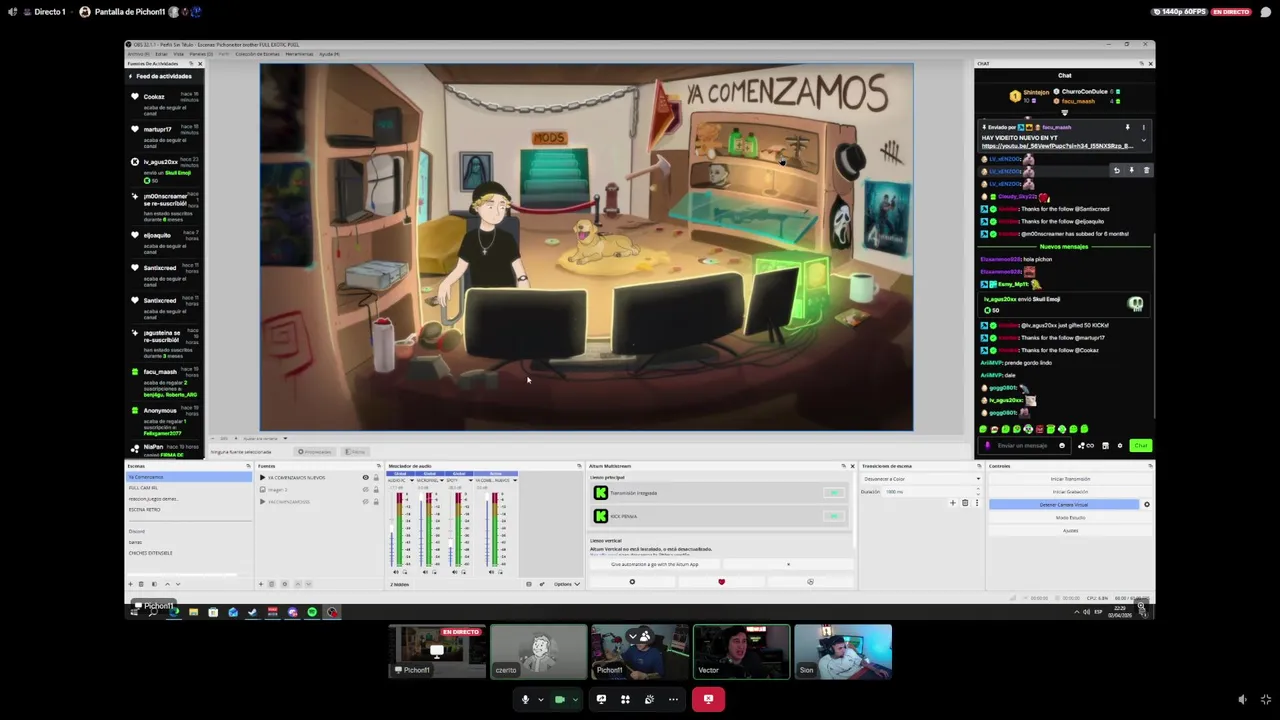Viewport: 1280px width, 720px height.
Task: Click the green Chat send button
Action: click(1141, 445)
